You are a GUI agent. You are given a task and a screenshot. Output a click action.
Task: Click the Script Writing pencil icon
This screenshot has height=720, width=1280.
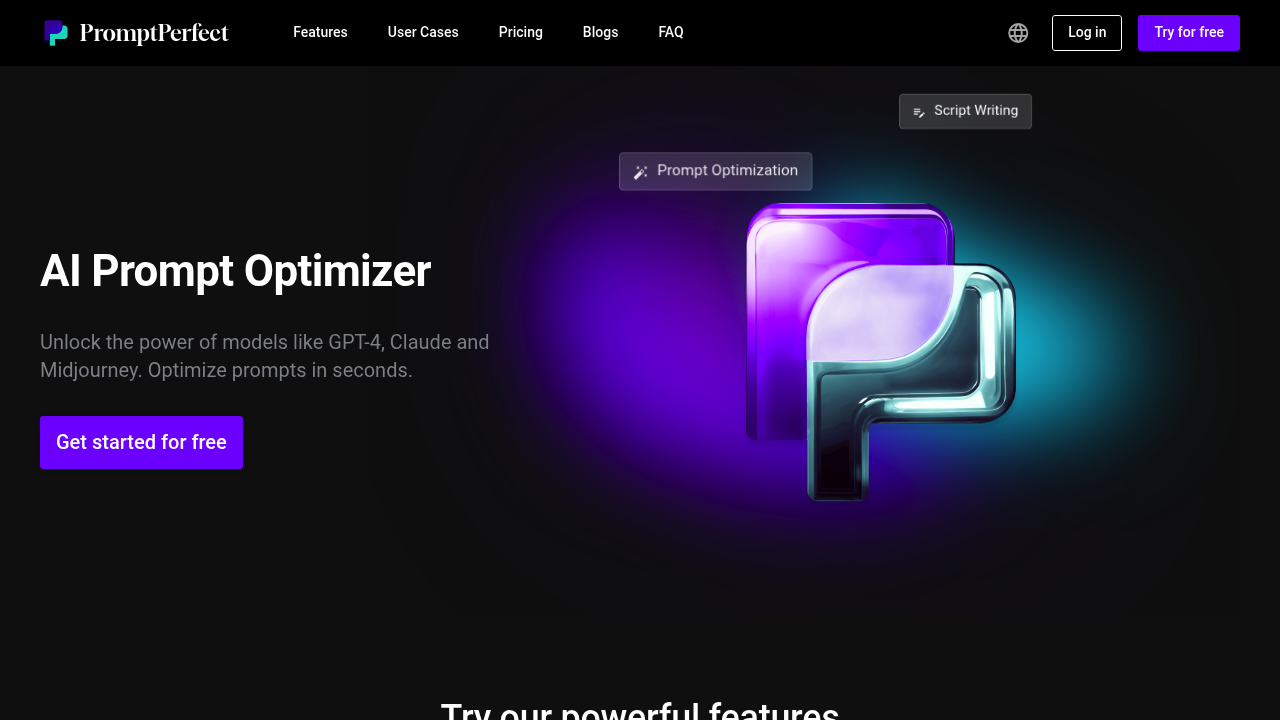tap(919, 112)
